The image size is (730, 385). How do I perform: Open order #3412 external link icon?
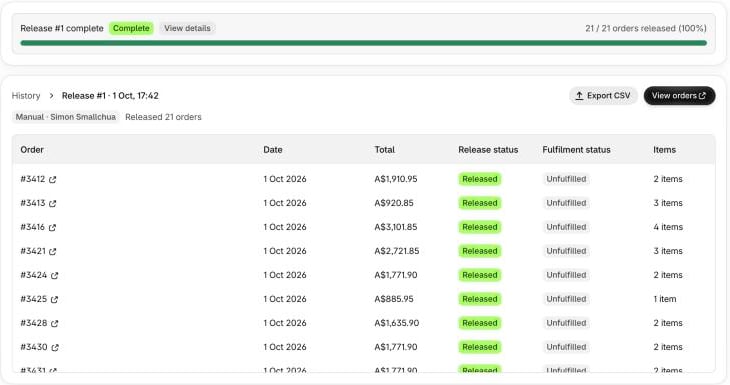point(53,179)
